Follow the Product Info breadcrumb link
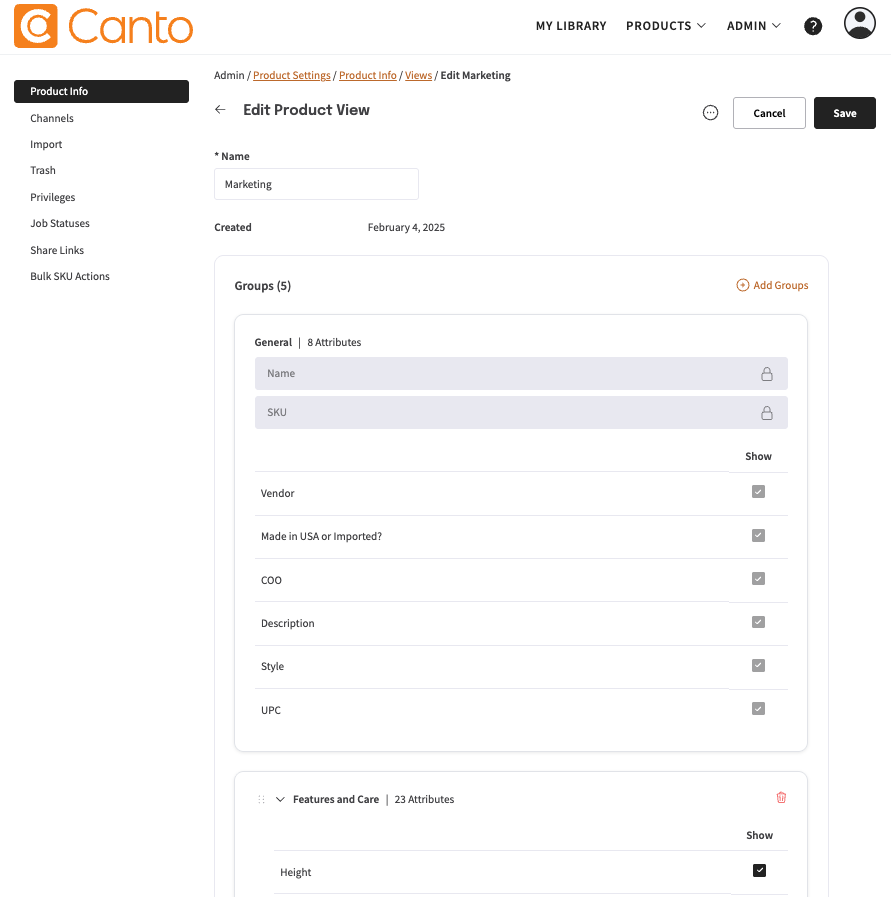 368,76
